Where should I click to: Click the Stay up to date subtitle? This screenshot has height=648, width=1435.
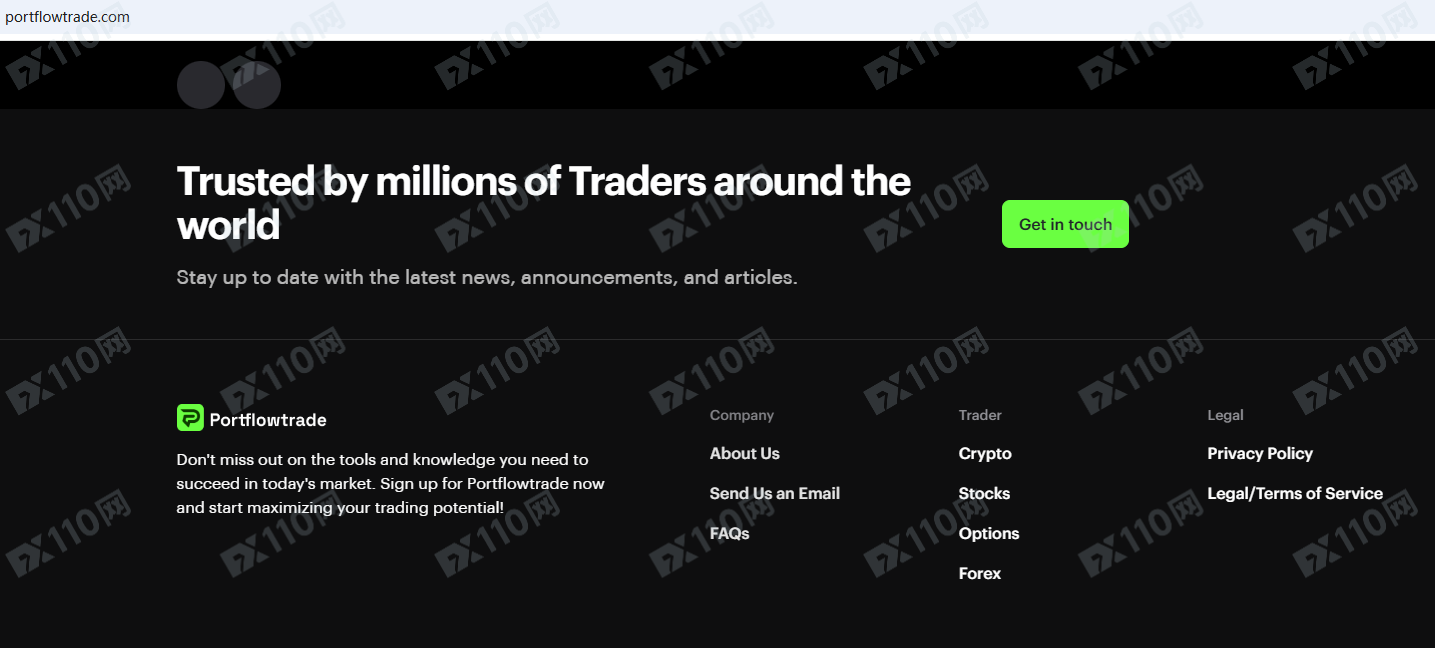point(487,277)
